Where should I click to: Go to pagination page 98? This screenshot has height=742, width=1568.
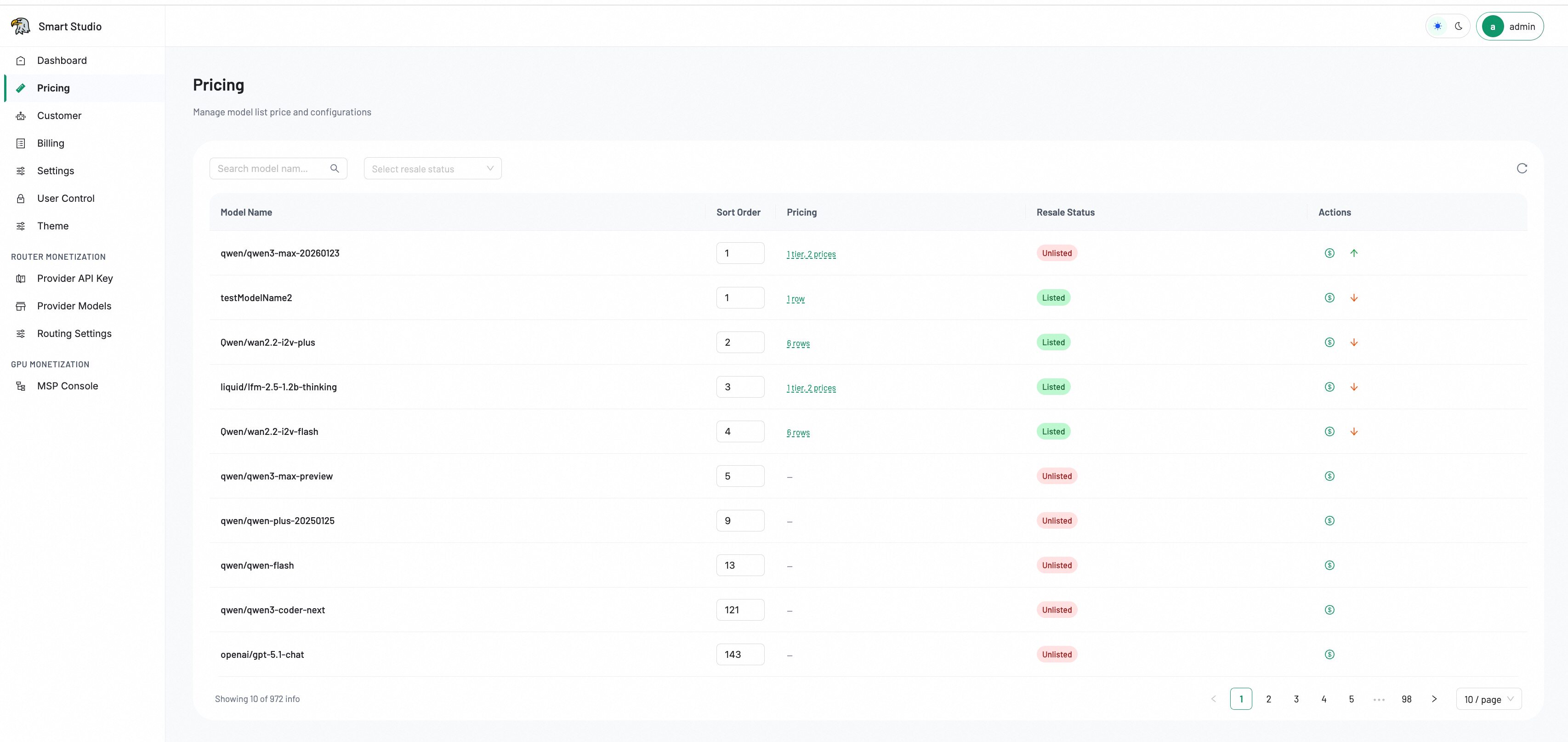[1406, 699]
